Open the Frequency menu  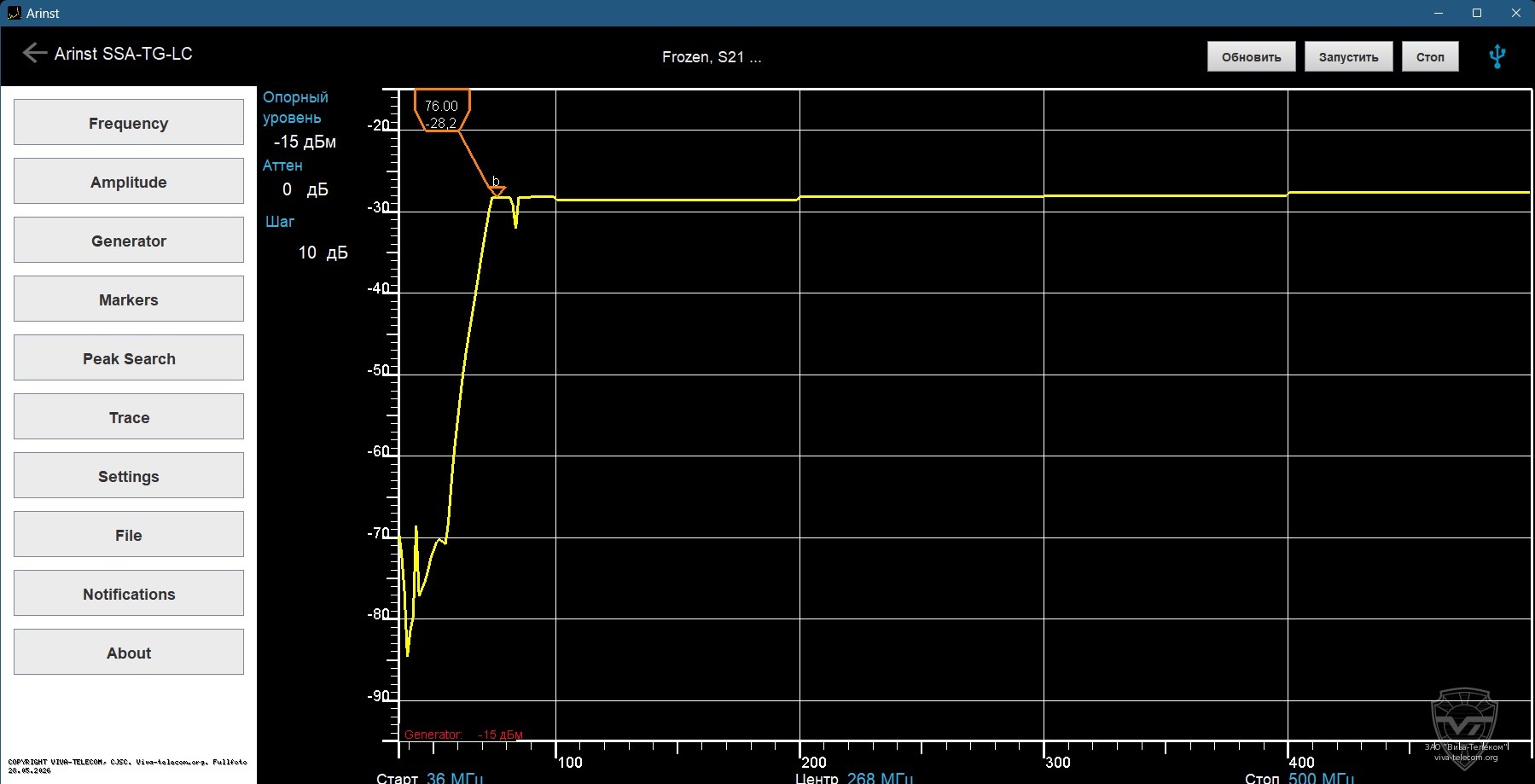coord(129,122)
